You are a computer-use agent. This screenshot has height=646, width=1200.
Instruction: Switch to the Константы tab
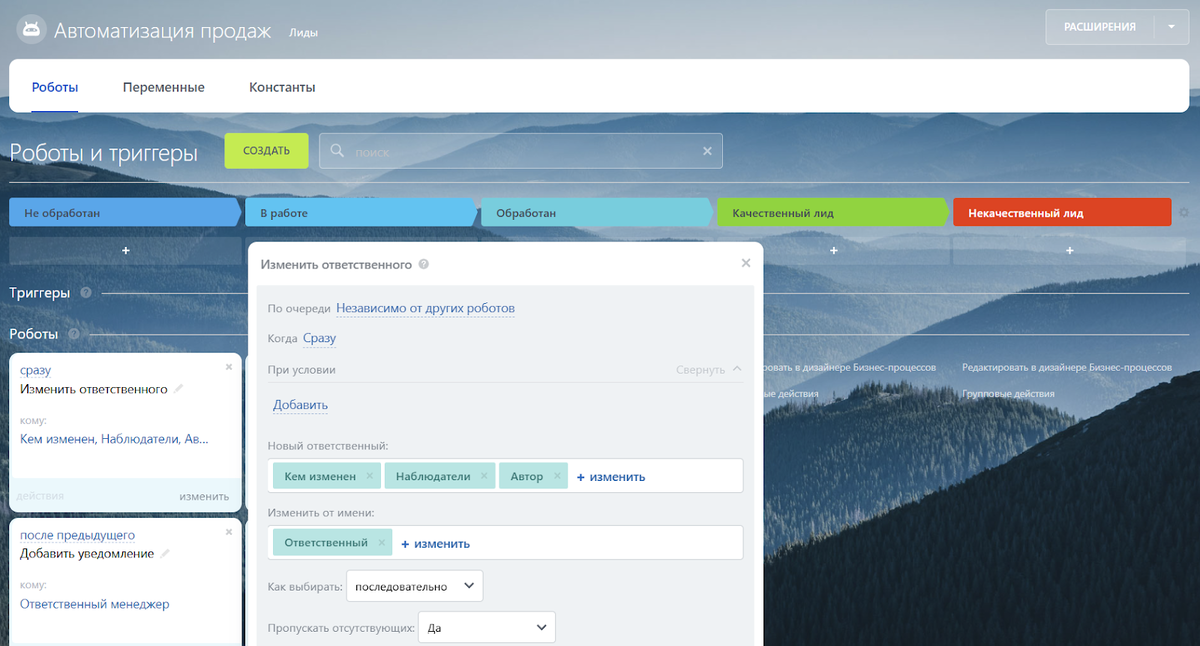282,87
